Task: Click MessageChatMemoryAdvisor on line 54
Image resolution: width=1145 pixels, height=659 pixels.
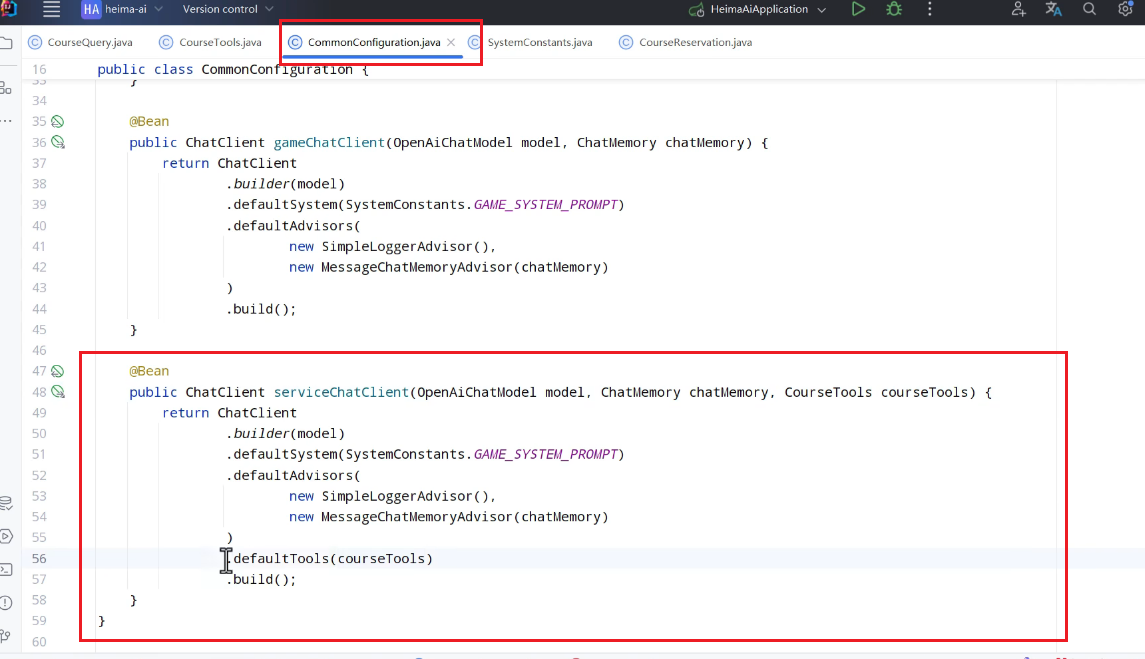Action: pos(417,517)
